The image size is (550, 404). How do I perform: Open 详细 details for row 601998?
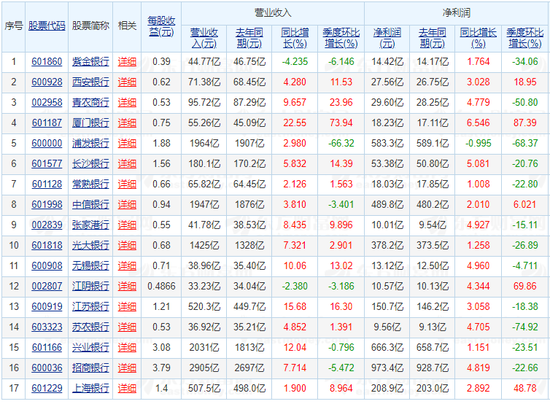point(127,204)
